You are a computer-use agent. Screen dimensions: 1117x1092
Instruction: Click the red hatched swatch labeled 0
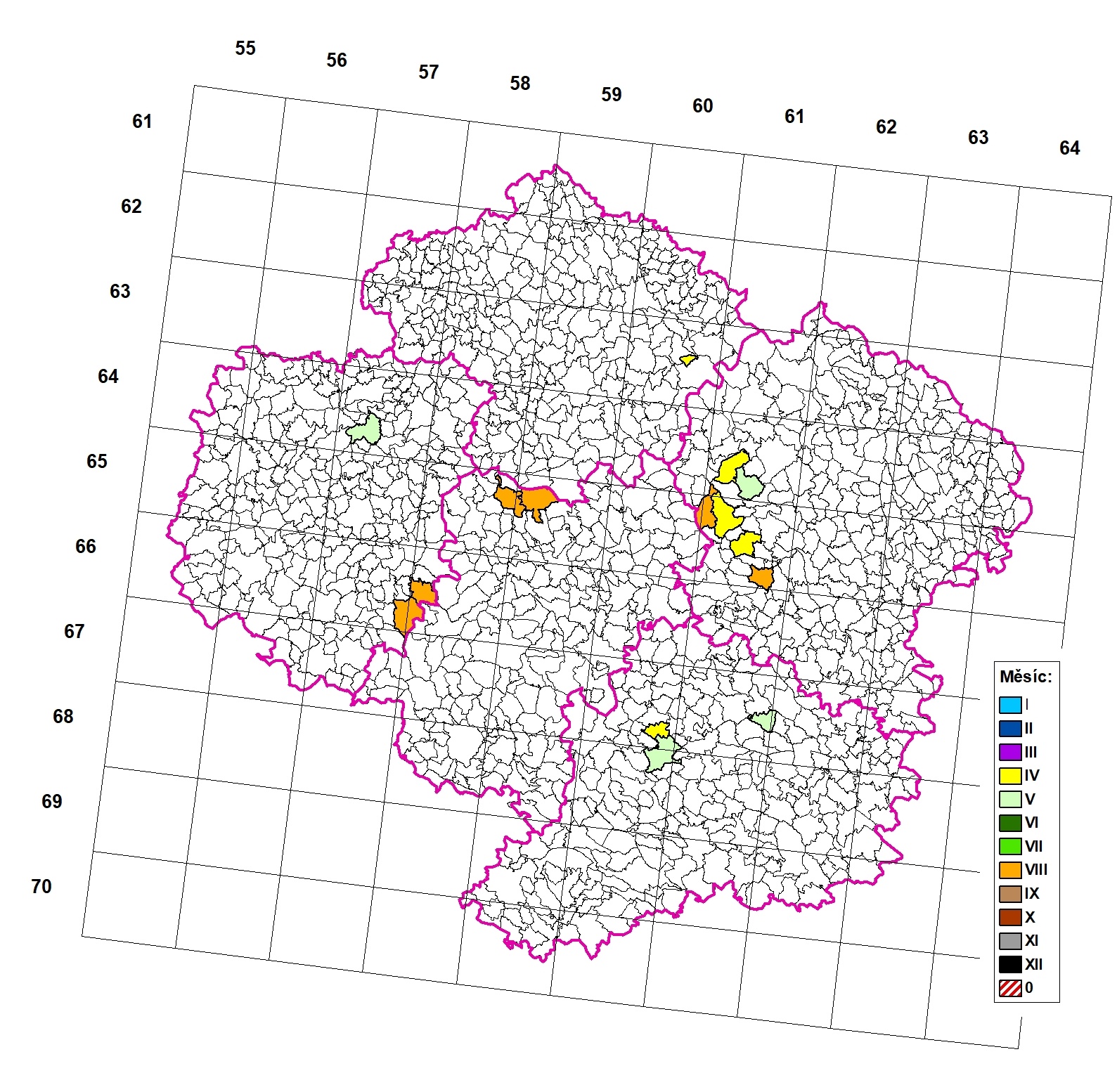click(x=1010, y=988)
